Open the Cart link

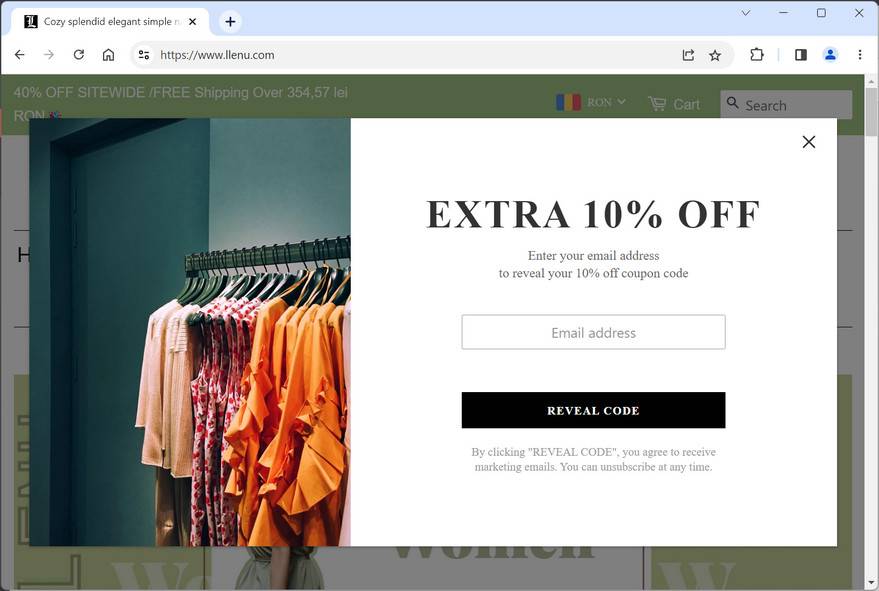point(674,104)
